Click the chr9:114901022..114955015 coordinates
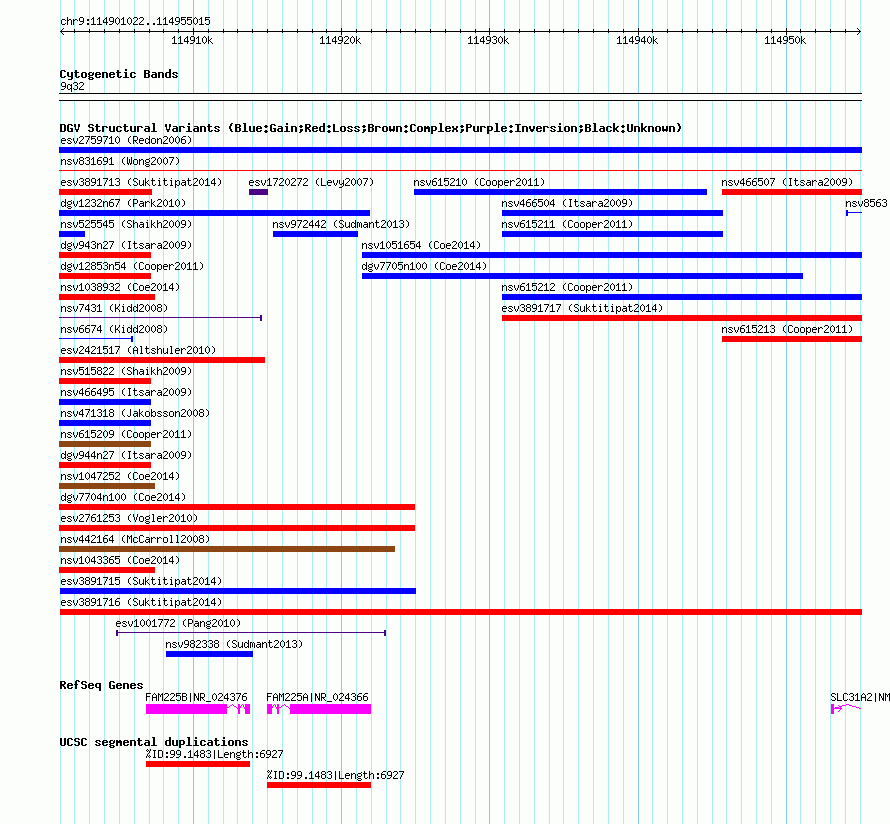890x824 pixels. tap(135, 21)
